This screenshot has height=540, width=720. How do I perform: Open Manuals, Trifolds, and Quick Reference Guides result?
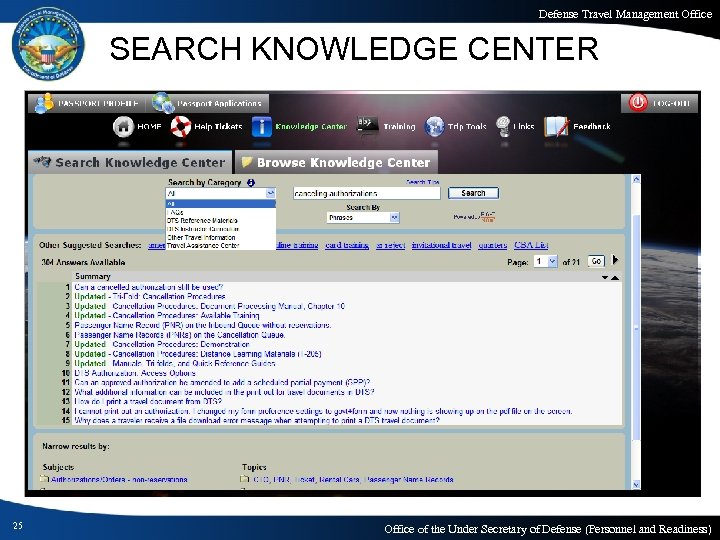(174, 363)
